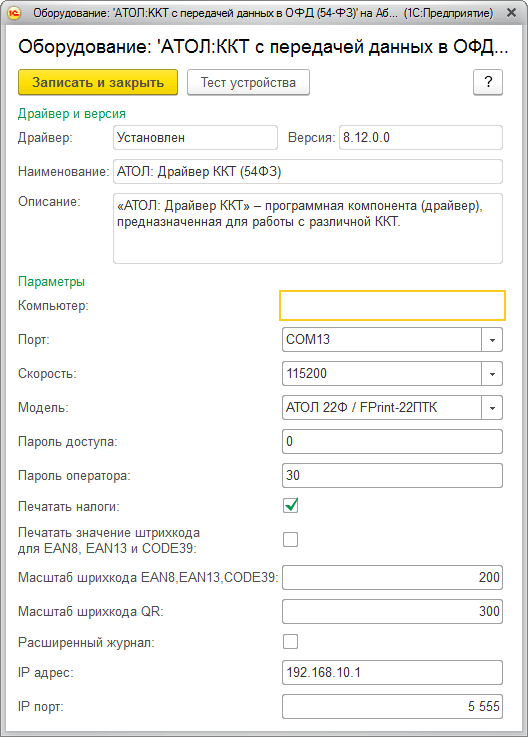
Task: Click 'Параметры' section heading
Action: point(51,282)
